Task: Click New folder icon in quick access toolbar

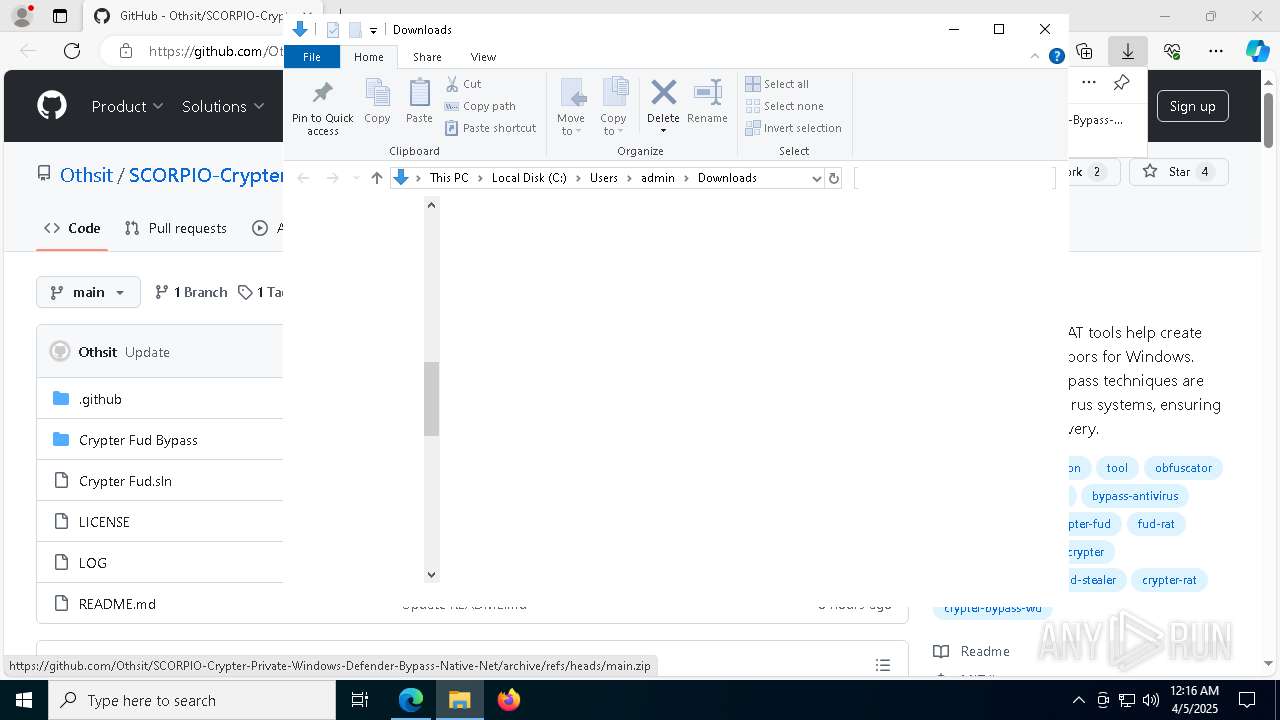Action: 355,30
